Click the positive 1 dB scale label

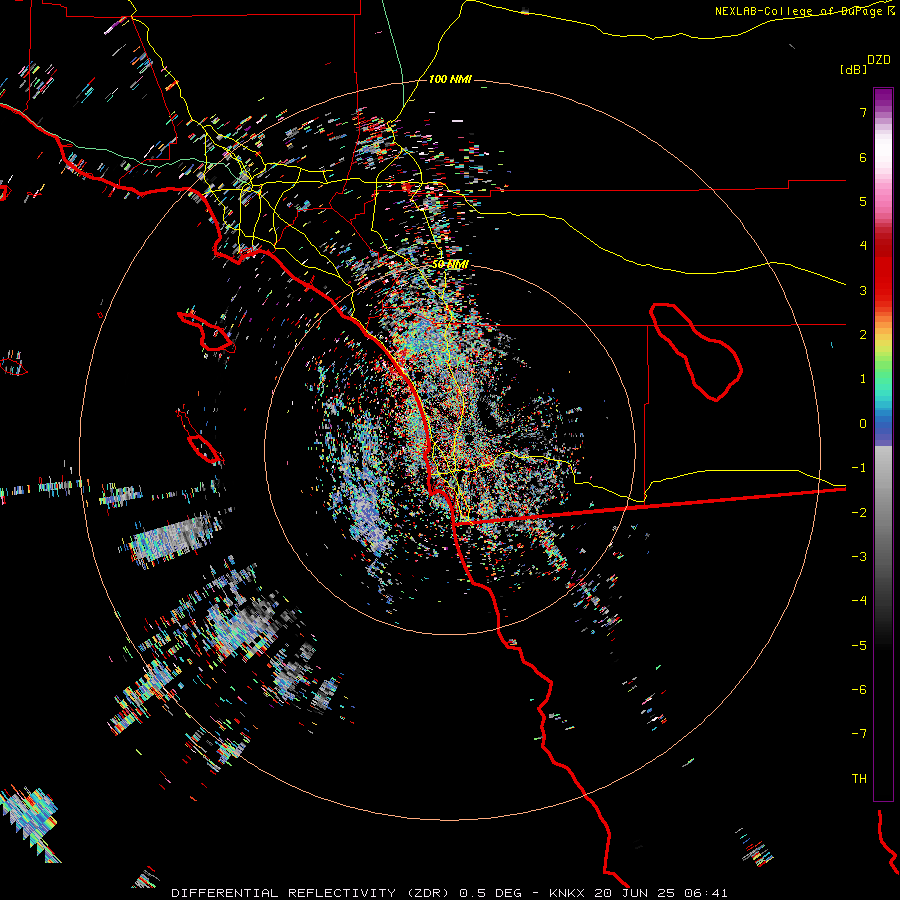coord(863,379)
